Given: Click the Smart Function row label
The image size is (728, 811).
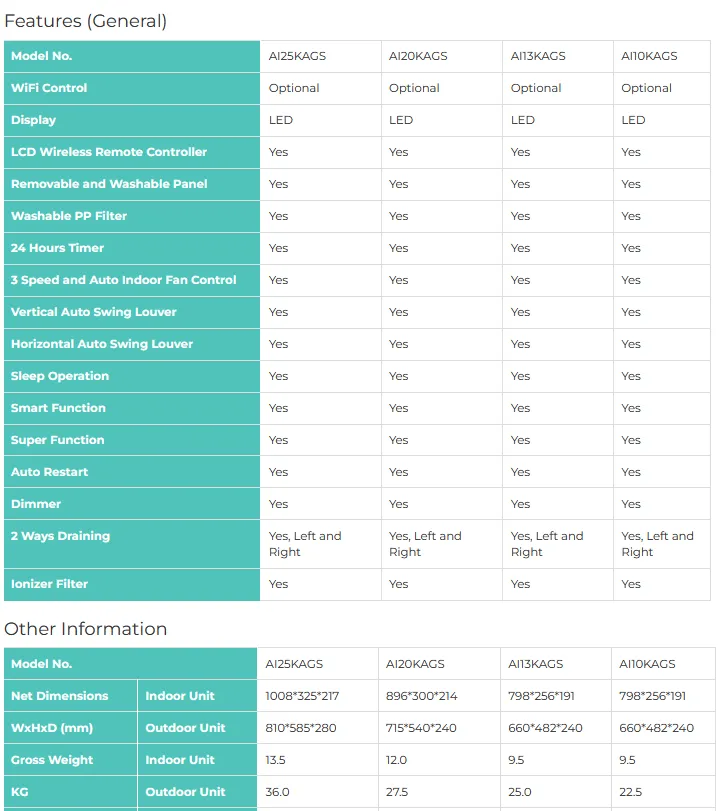Looking at the screenshot, I should pyautogui.click(x=58, y=408).
